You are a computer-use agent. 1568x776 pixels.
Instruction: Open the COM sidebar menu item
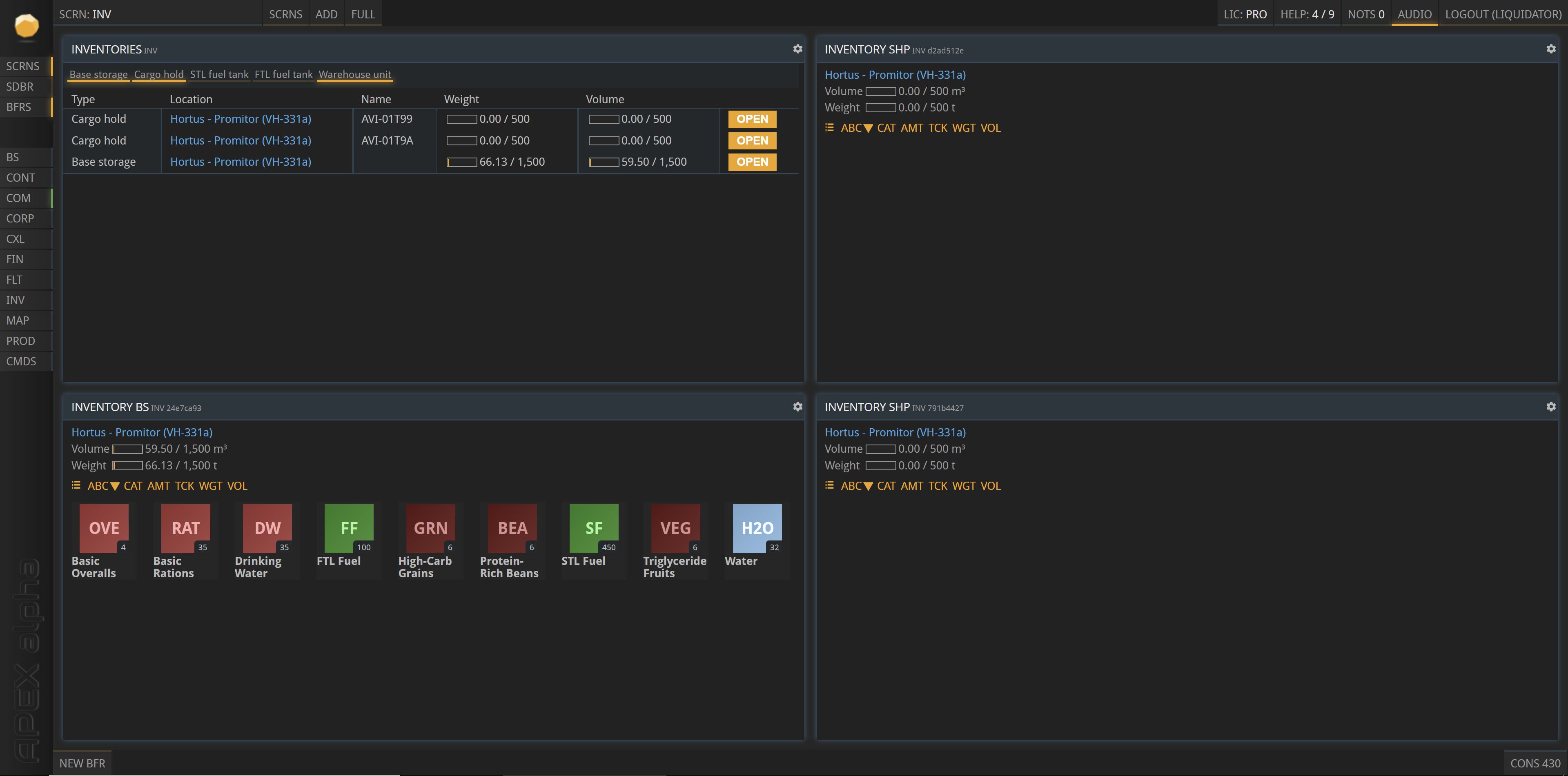tap(18, 198)
